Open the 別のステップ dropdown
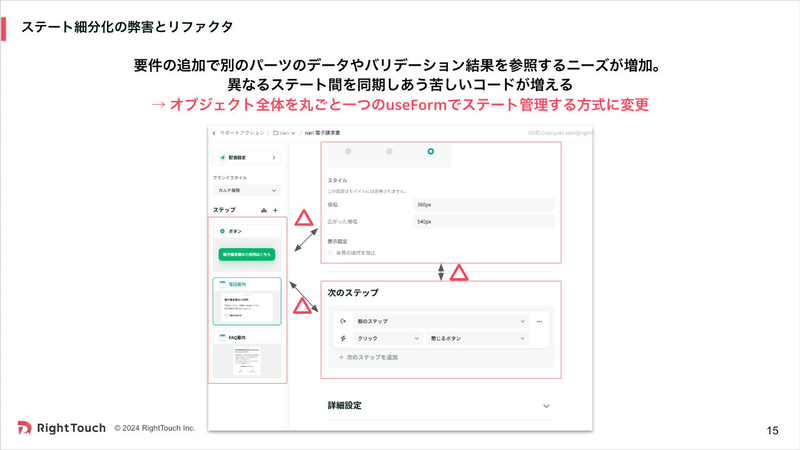This screenshot has height=450, width=800. click(x=441, y=321)
